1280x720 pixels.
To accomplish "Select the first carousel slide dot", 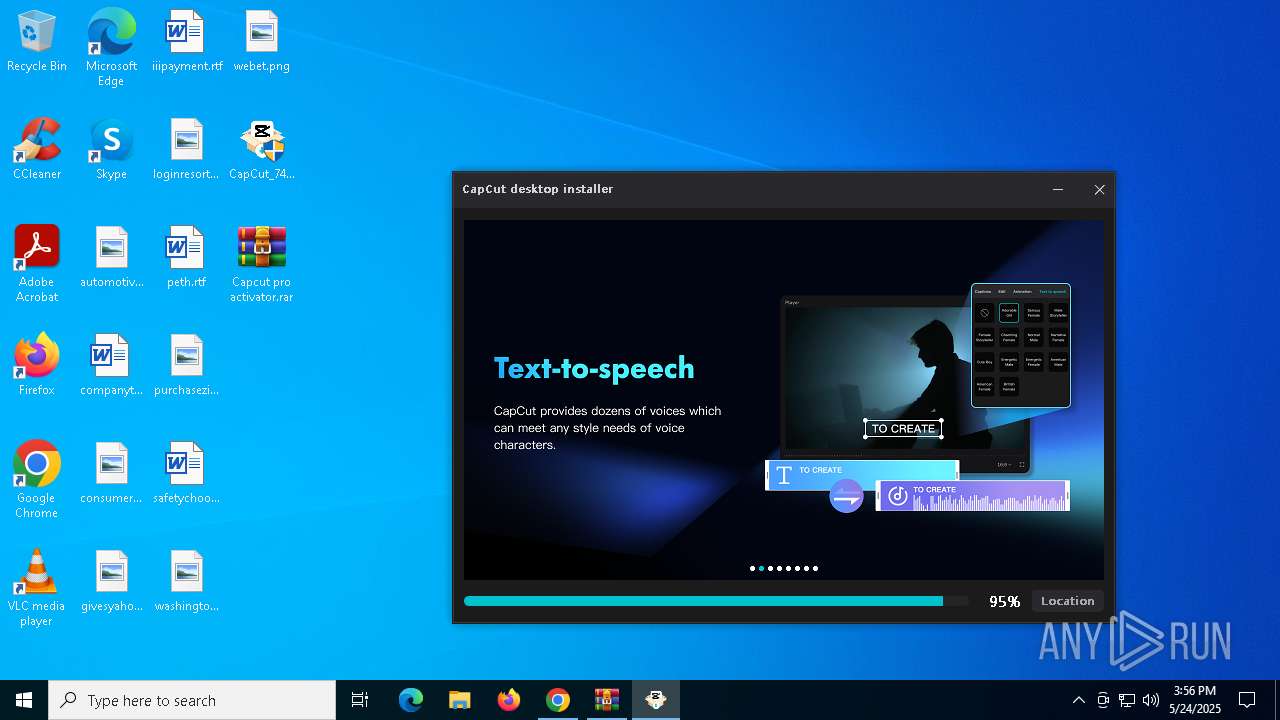I will tap(752, 568).
